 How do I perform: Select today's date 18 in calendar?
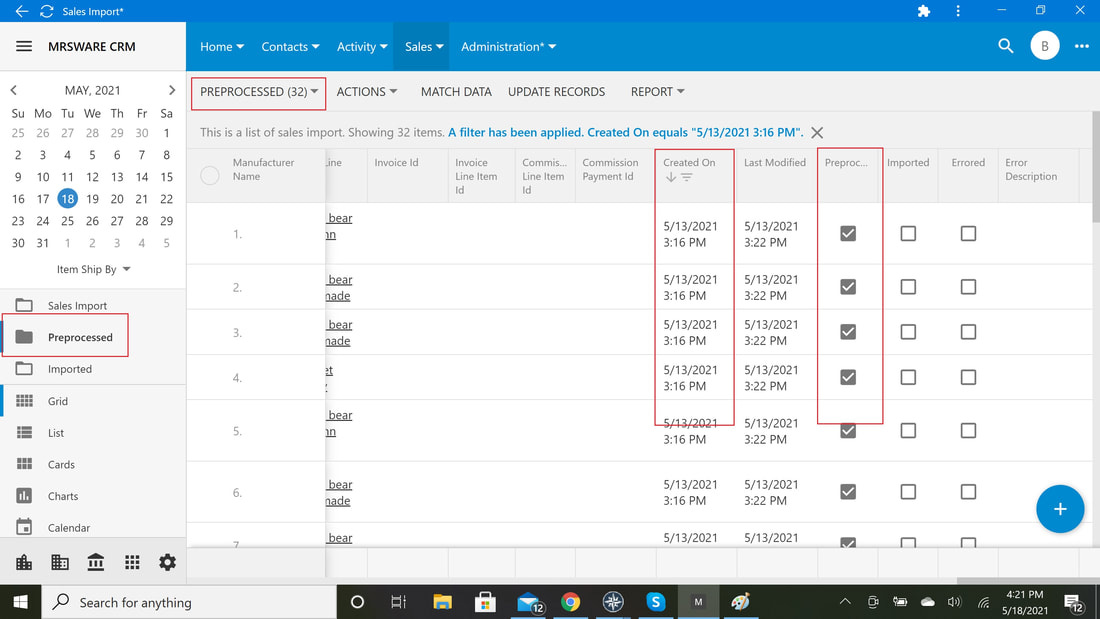pyautogui.click(x=67, y=199)
